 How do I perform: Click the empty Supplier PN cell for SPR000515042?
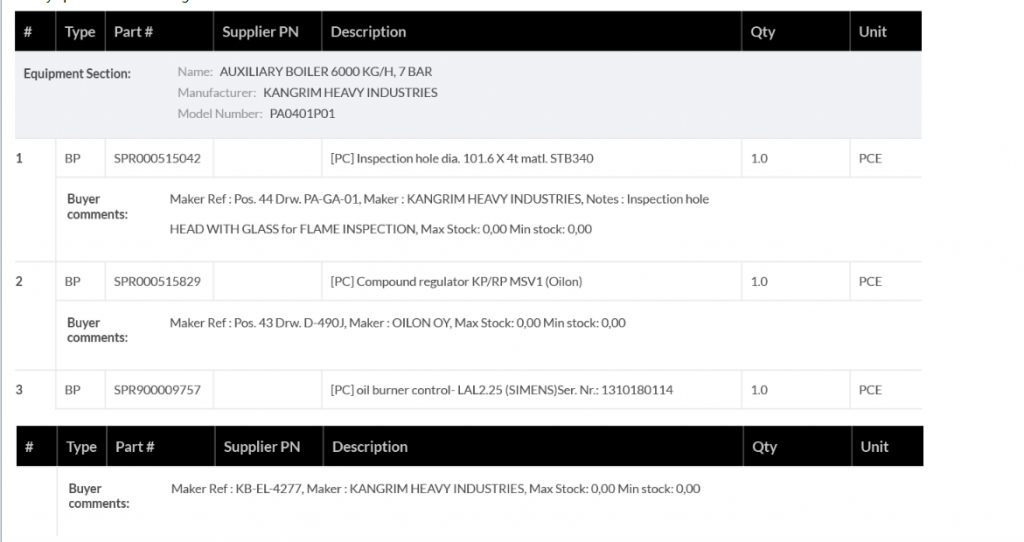(x=268, y=158)
